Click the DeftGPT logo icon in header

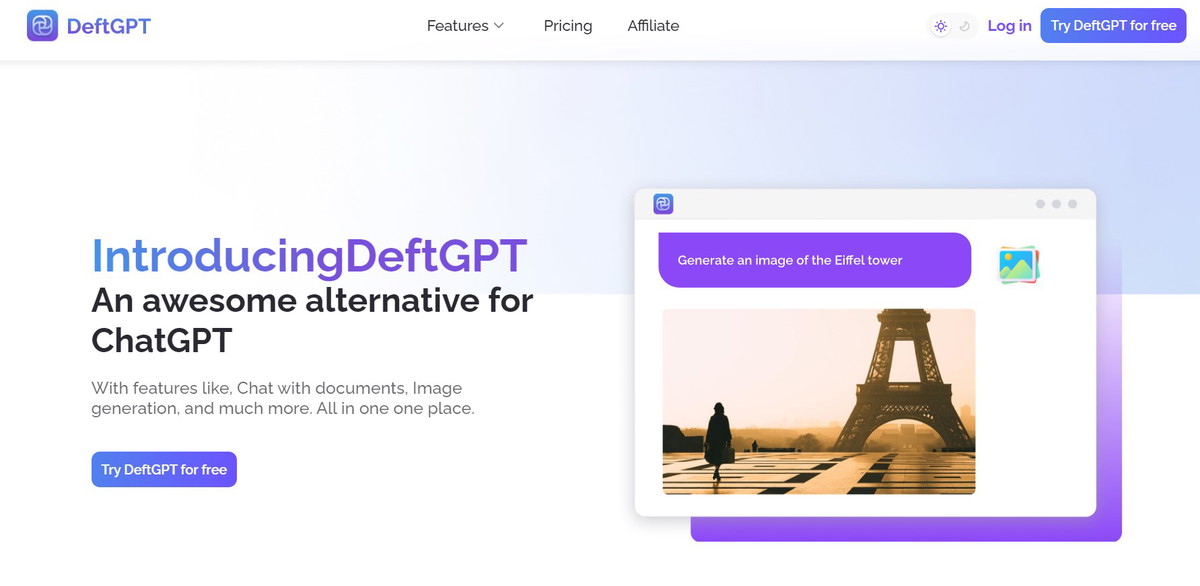coord(42,26)
